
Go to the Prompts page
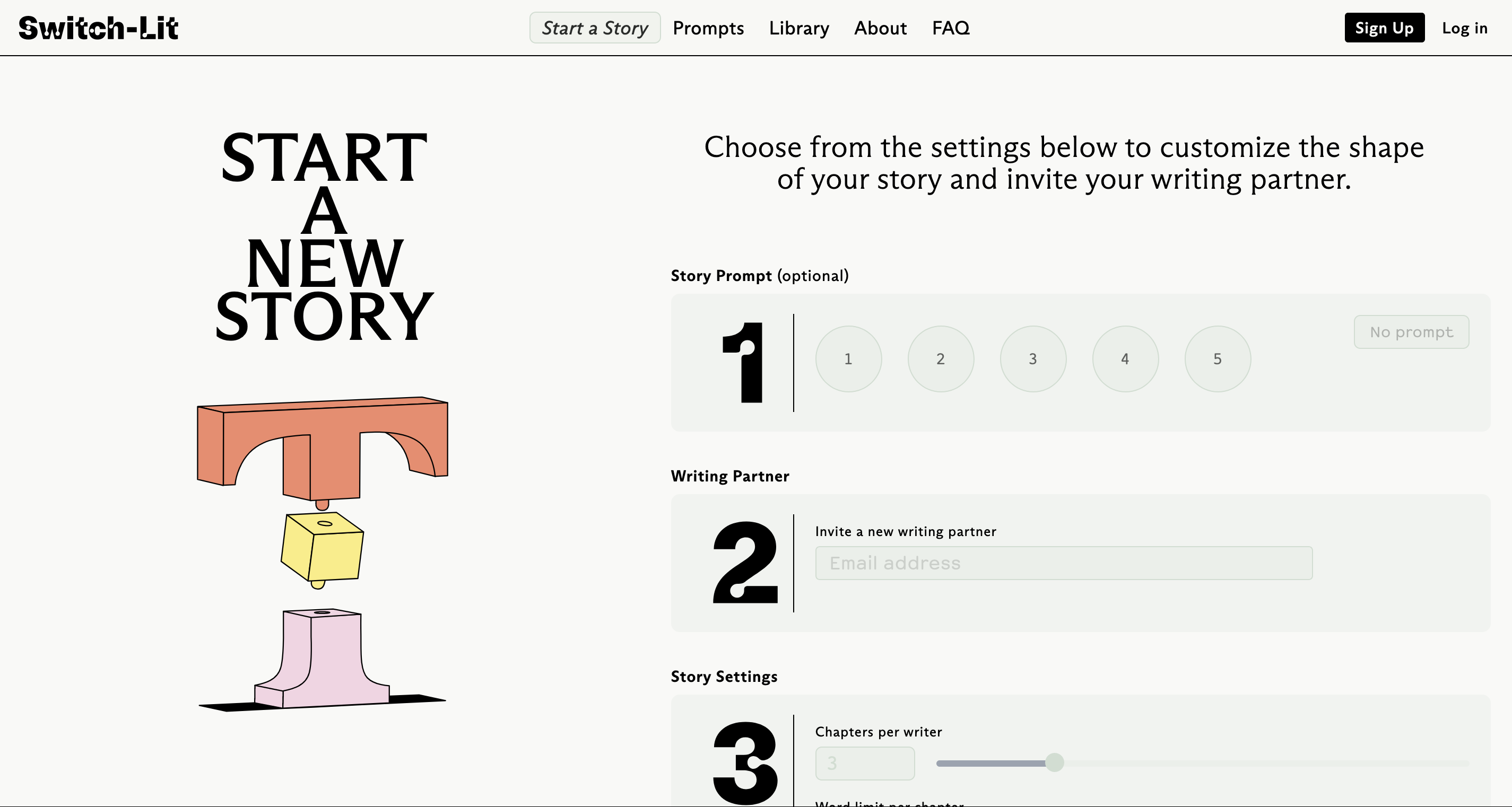pyautogui.click(x=708, y=28)
